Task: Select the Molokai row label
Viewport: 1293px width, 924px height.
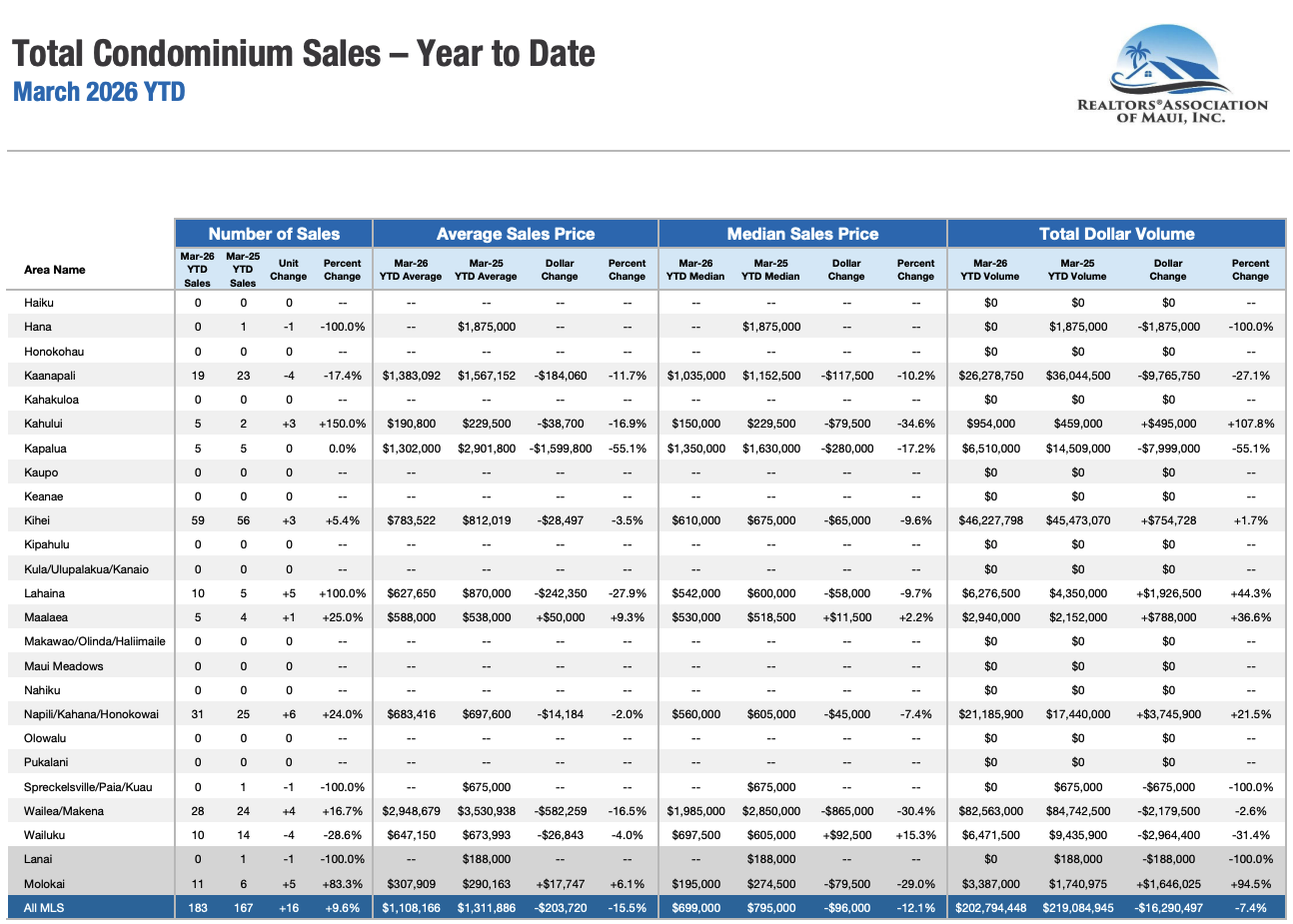Action: pos(44,884)
